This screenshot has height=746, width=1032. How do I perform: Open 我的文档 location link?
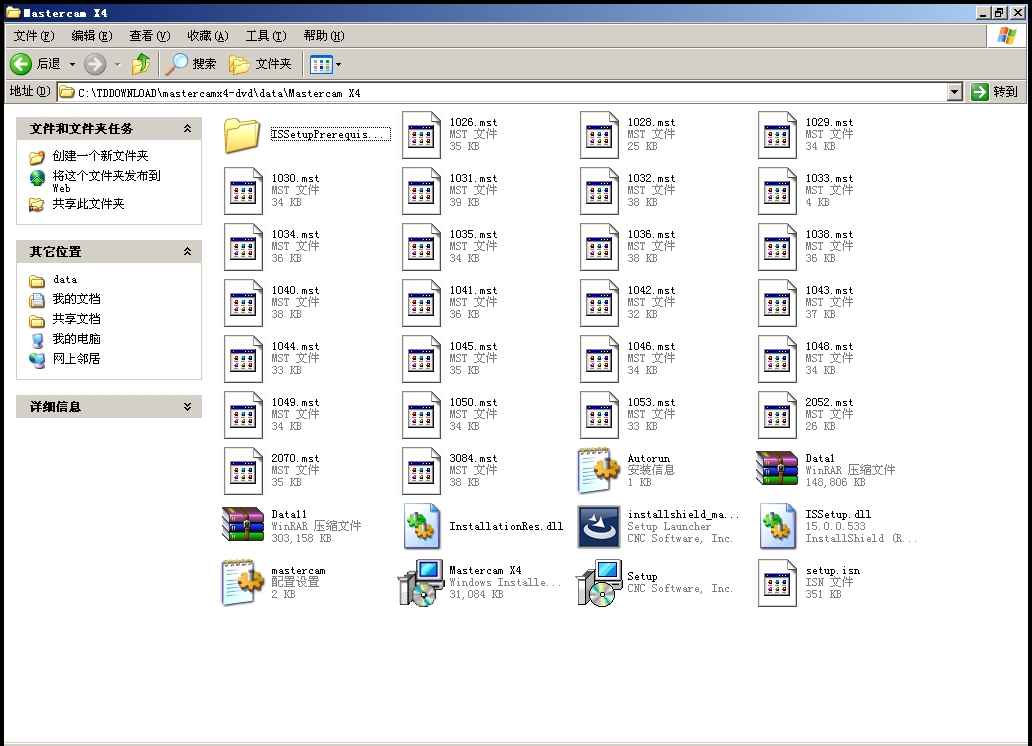coord(76,299)
